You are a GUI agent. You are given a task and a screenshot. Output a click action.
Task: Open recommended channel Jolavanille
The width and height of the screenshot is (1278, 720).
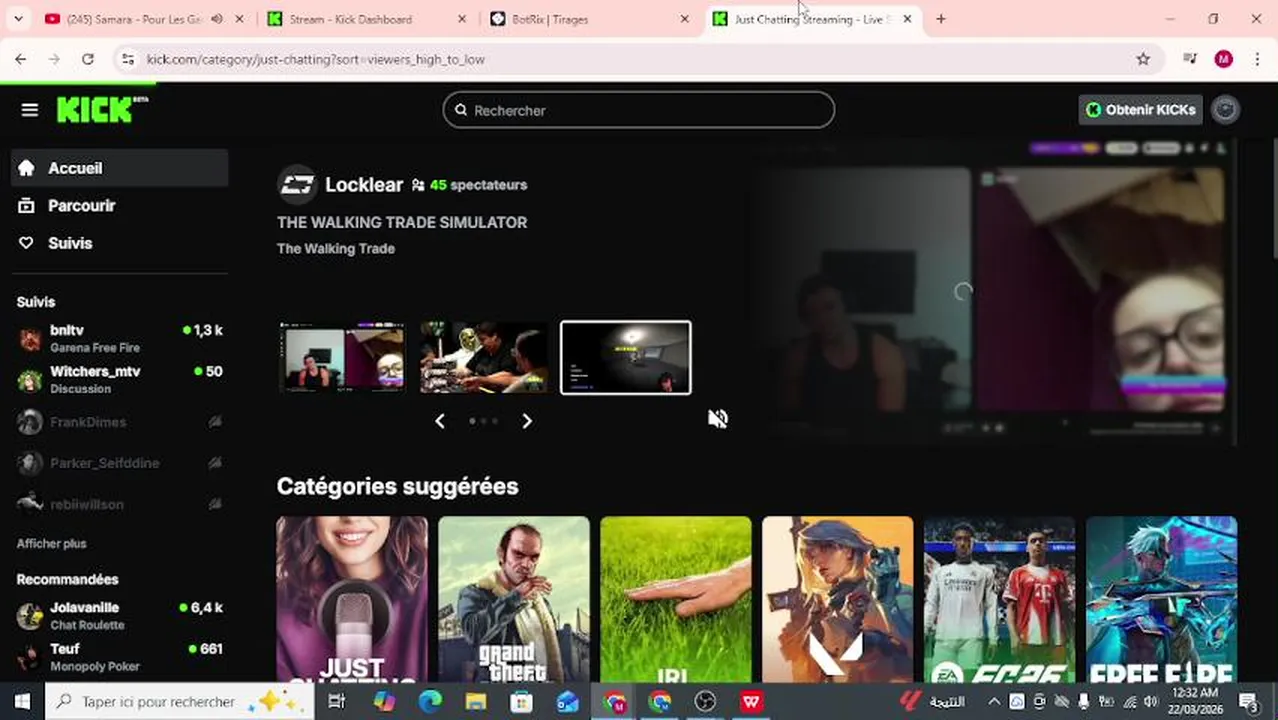pos(120,615)
